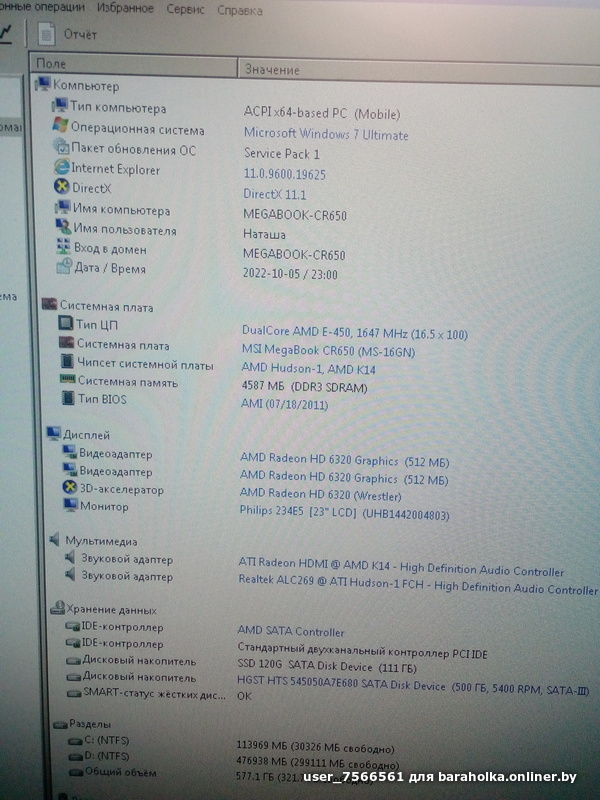
Task: Open the DirectX 11.1 link
Action: (x=274, y=194)
